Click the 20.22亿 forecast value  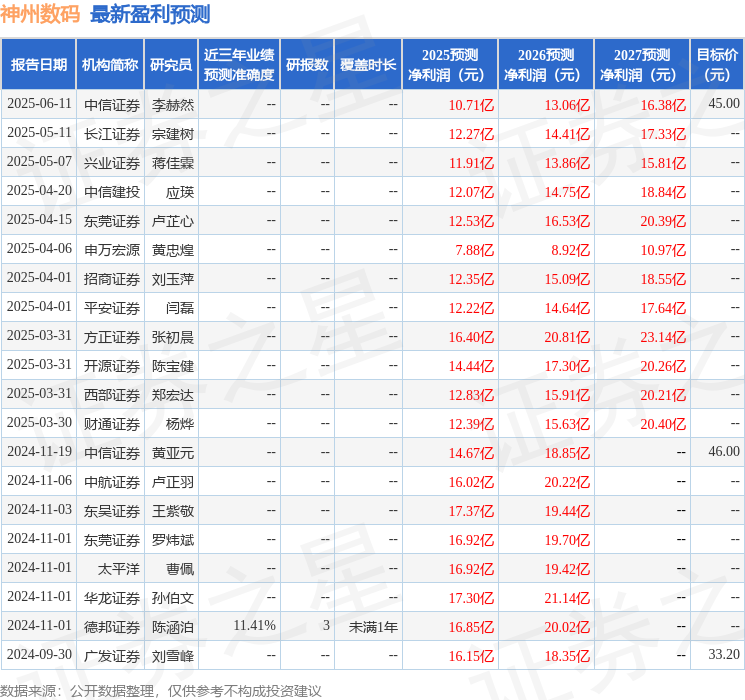point(567,482)
